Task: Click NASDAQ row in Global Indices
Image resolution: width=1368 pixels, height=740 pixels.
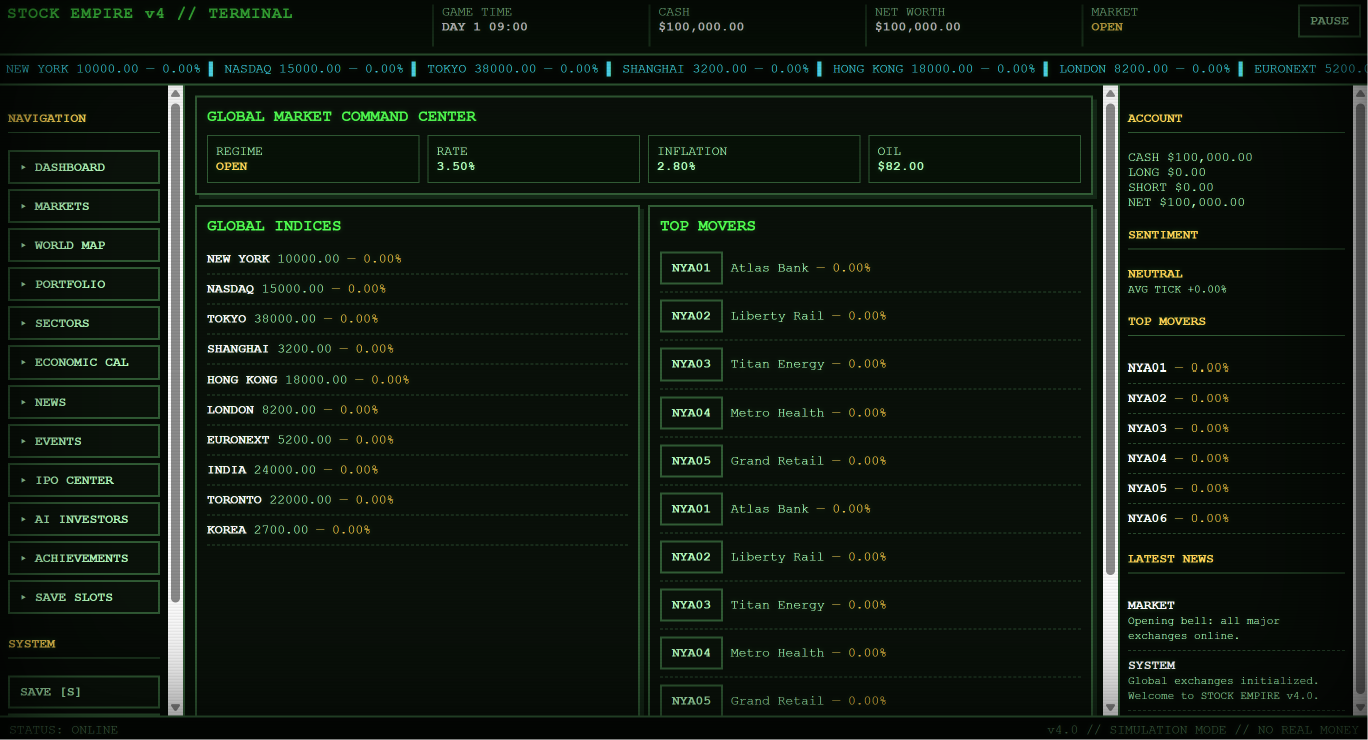Action: pos(417,289)
